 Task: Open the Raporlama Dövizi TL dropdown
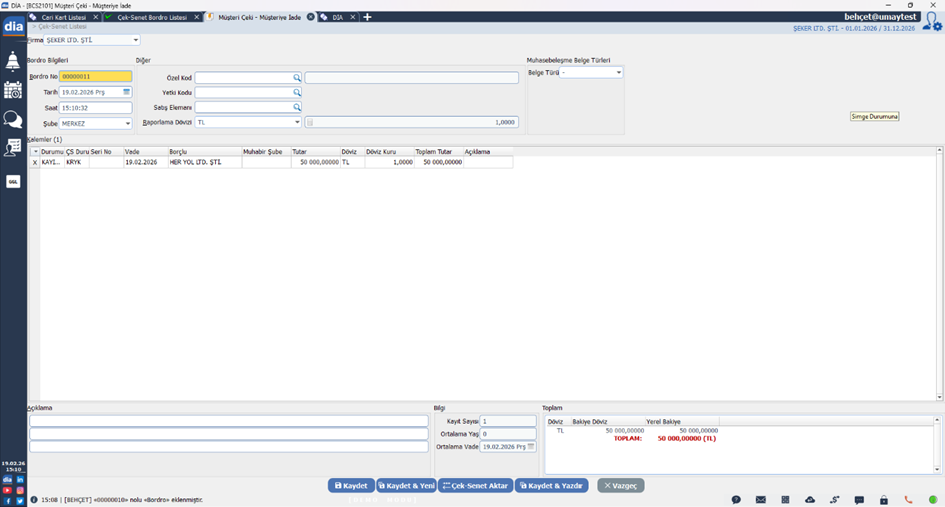297,122
